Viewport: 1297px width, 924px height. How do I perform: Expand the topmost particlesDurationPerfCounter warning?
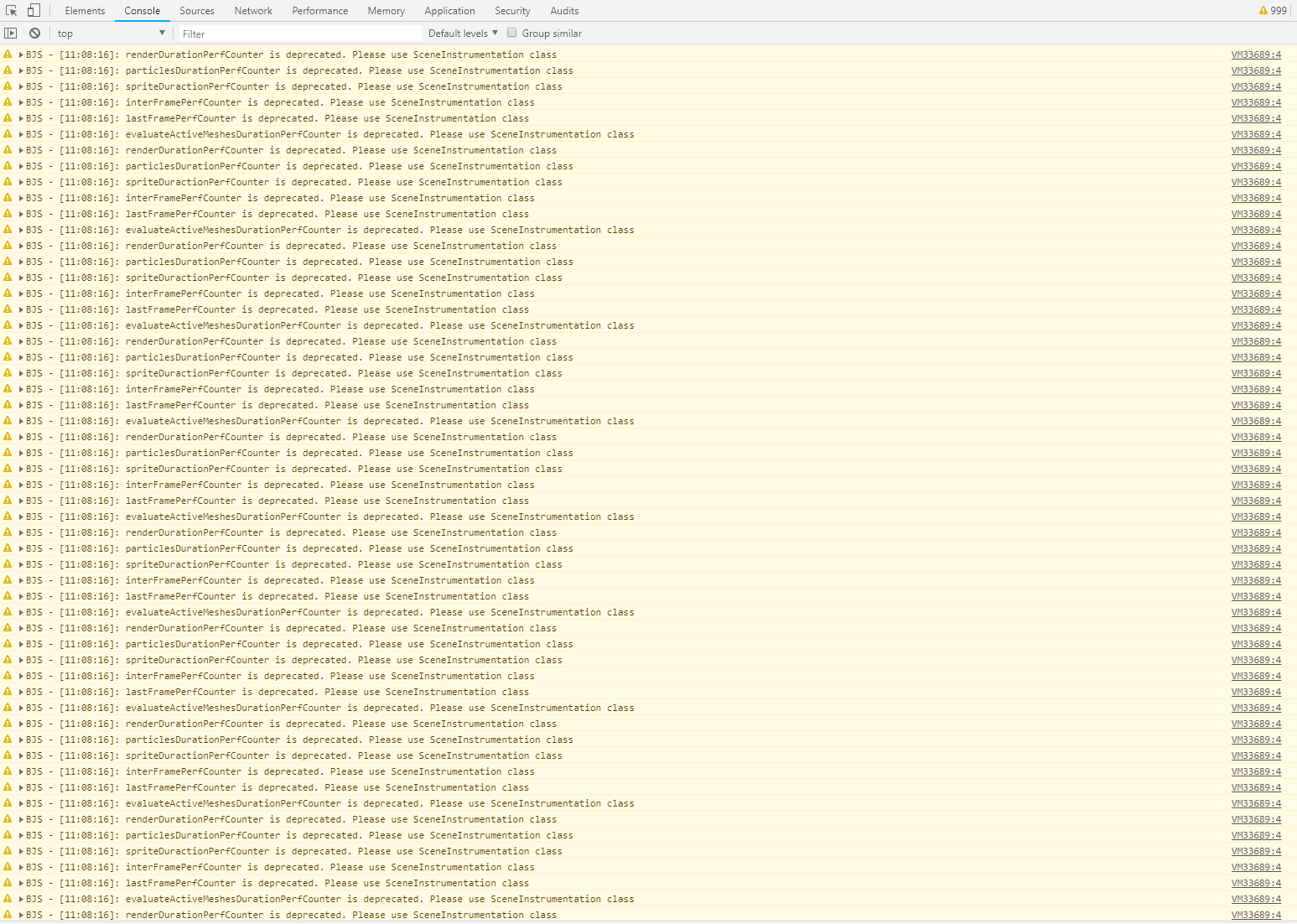pyautogui.click(x=21, y=70)
